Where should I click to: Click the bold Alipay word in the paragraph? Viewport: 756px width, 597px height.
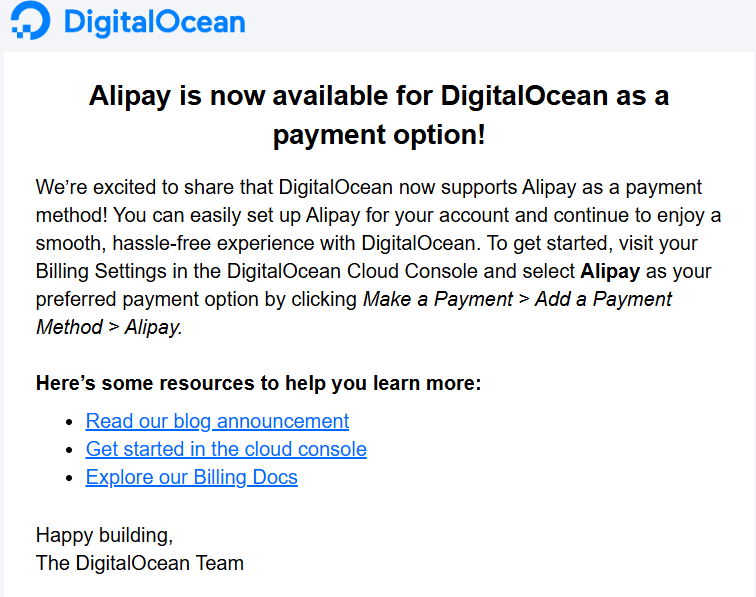pyautogui.click(x=610, y=271)
